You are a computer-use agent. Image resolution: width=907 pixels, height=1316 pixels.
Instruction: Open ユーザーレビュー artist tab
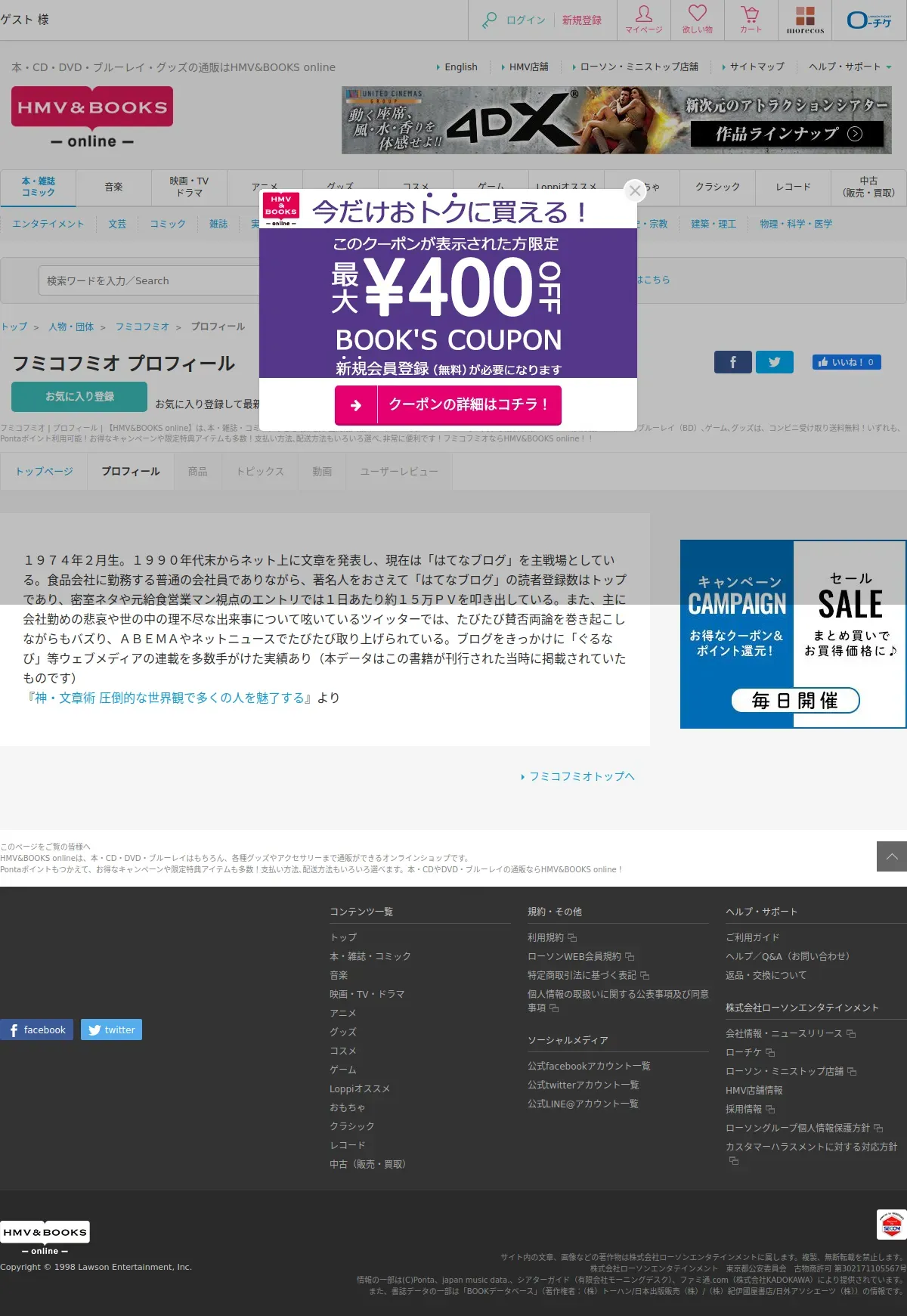(x=399, y=471)
